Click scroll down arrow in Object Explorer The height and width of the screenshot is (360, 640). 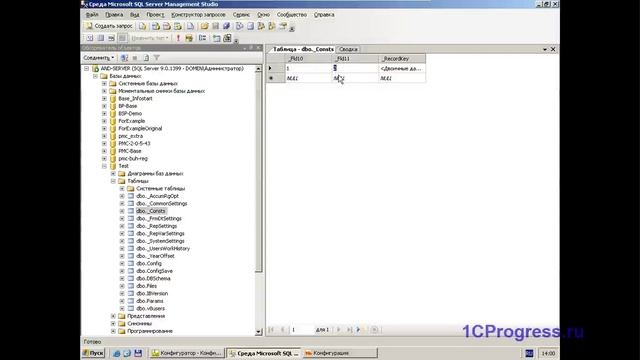pyautogui.click(x=258, y=332)
